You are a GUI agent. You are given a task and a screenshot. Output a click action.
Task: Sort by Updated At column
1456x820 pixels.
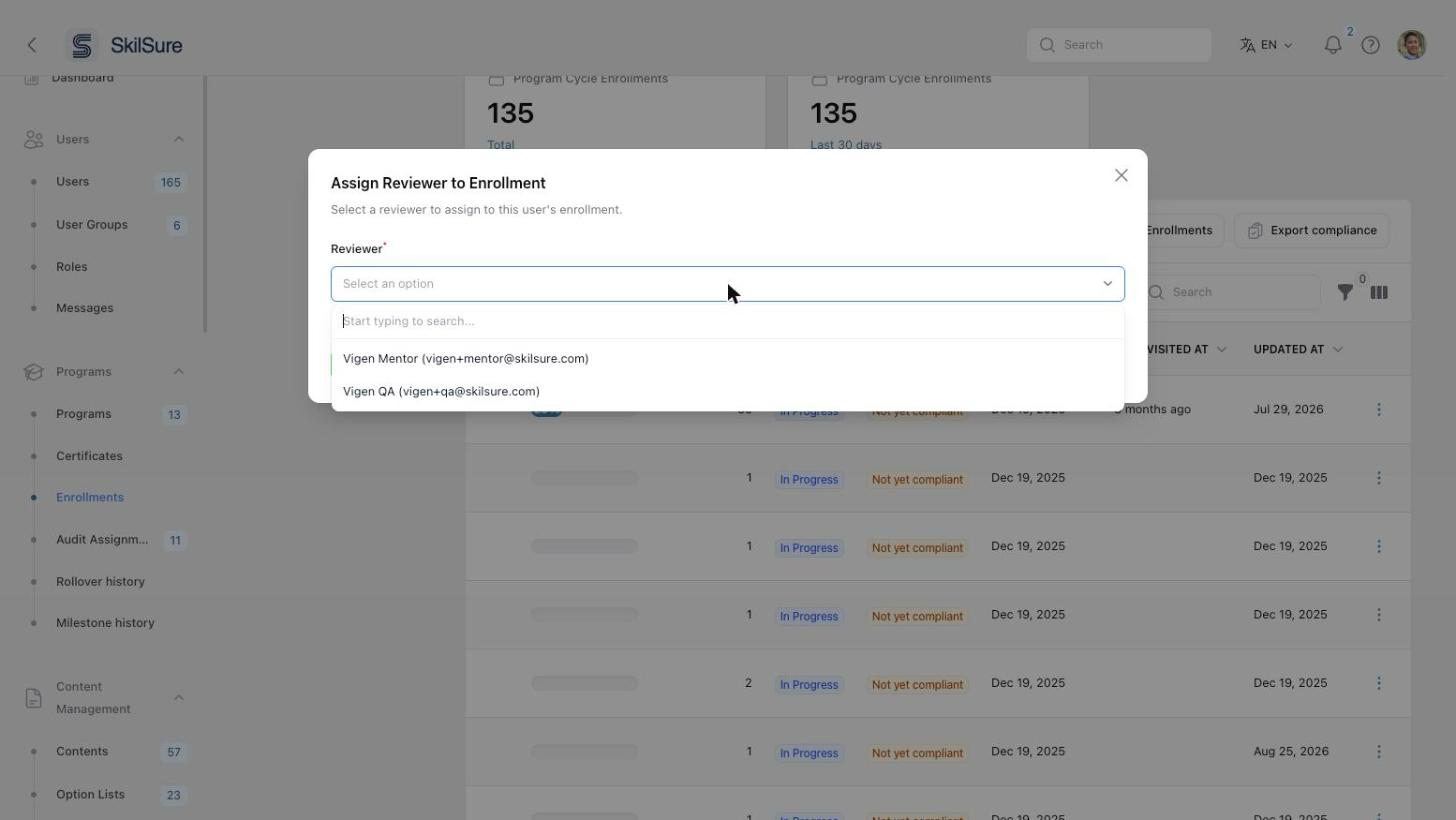coord(1298,349)
